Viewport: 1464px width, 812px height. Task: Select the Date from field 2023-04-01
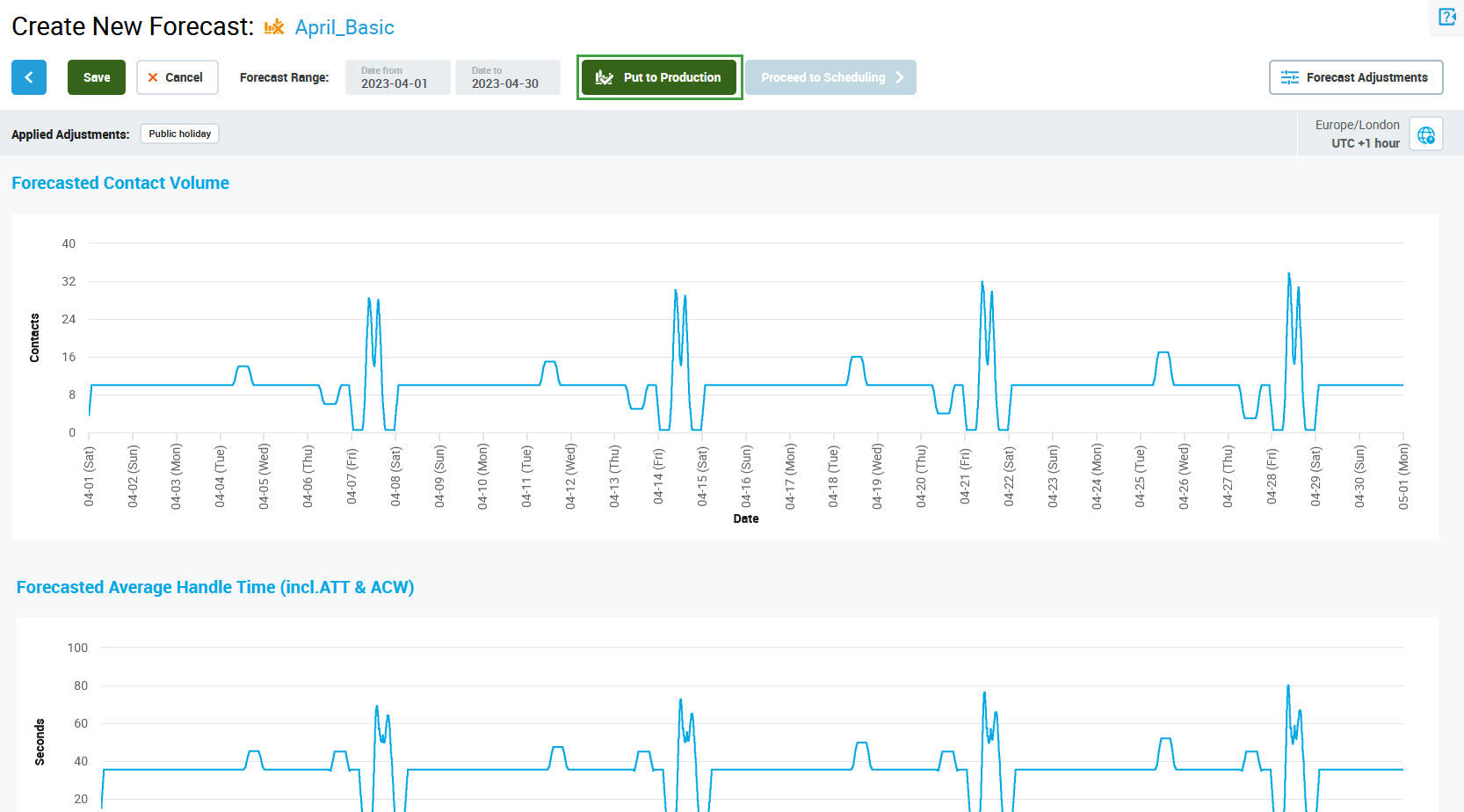coord(397,77)
